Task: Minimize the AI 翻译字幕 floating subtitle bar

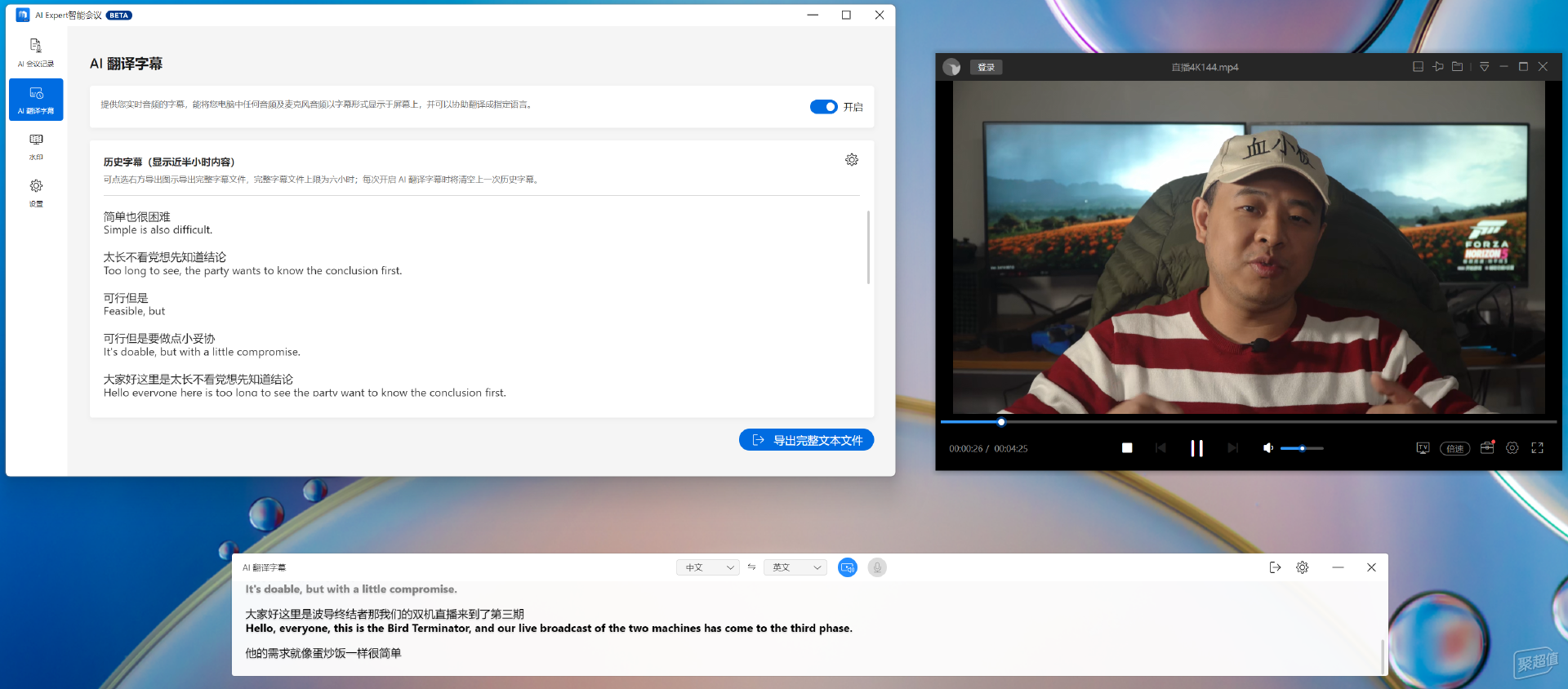Action: (x=1338, y=567)
